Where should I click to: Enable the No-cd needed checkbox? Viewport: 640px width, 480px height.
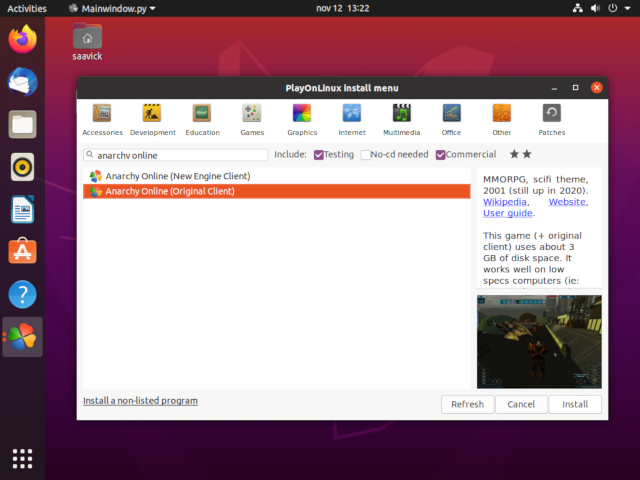coord(365,155)
